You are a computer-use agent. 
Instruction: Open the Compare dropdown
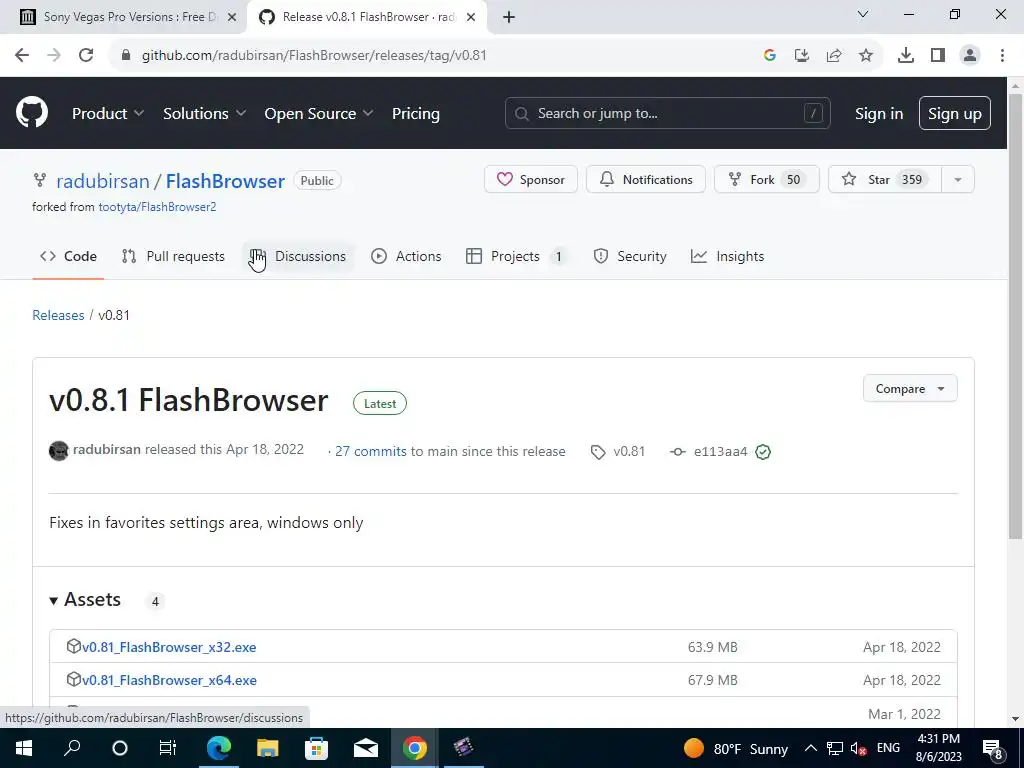click(910, 389)
